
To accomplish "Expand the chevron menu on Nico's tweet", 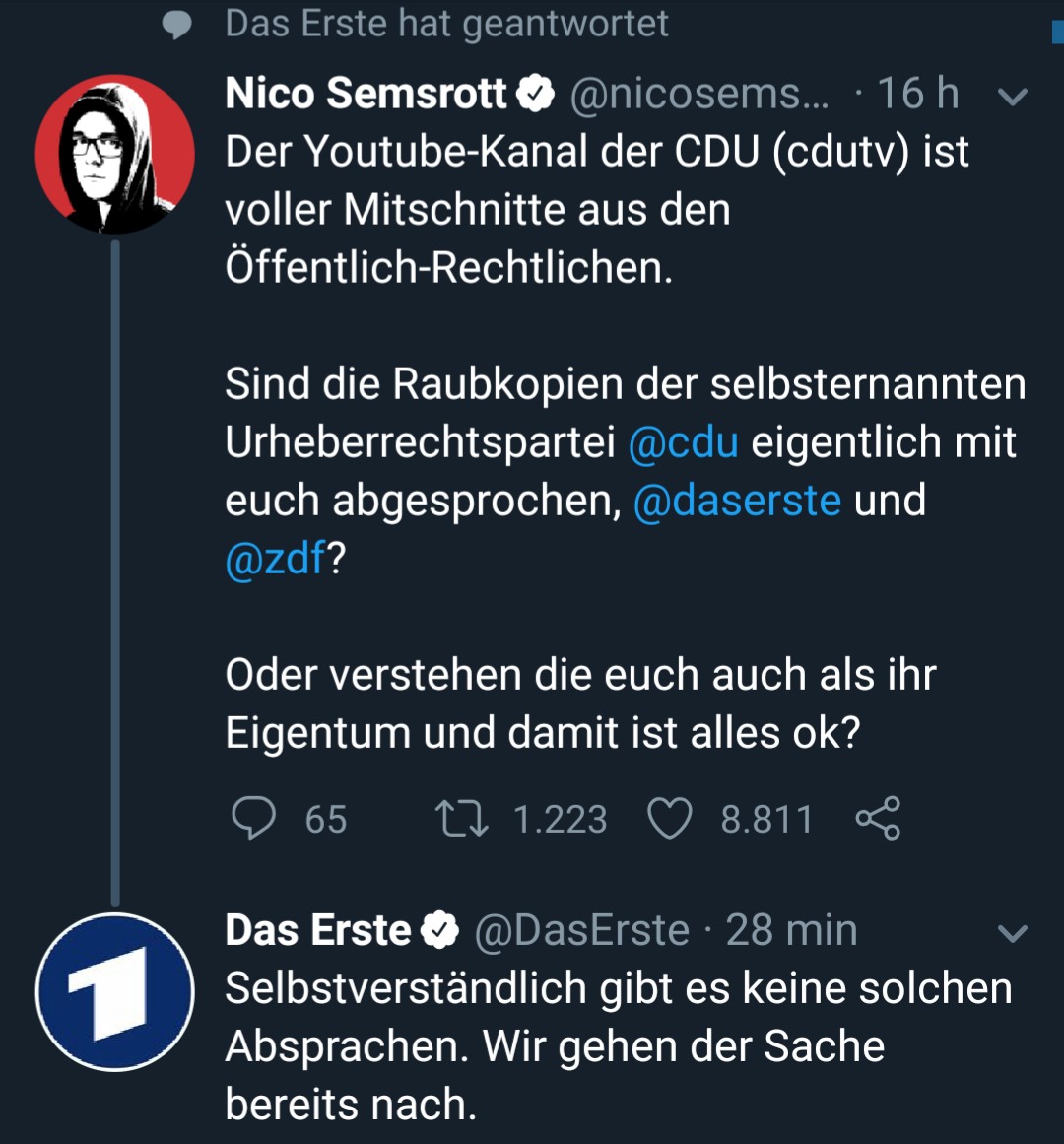I will 1012,96.
